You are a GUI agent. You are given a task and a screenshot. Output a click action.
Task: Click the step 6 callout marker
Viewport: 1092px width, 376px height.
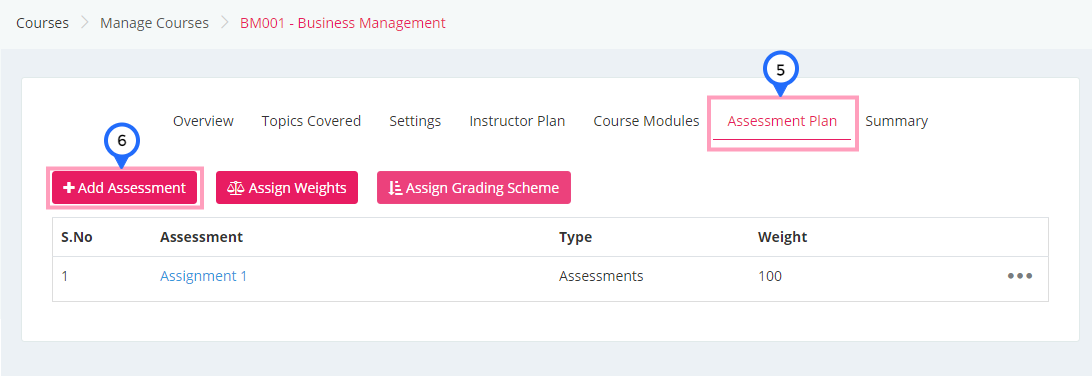coord(122,143)
